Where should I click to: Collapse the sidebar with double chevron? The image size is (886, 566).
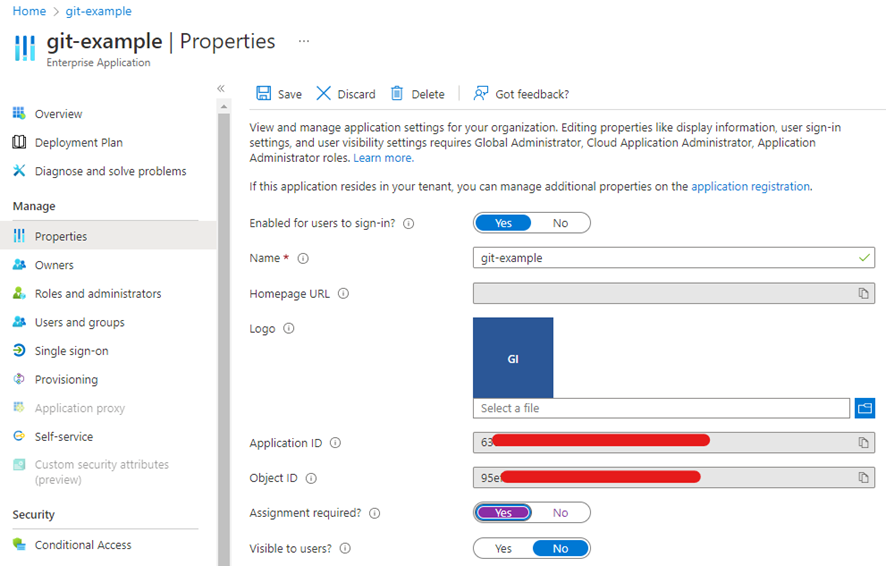pos(221,88)
